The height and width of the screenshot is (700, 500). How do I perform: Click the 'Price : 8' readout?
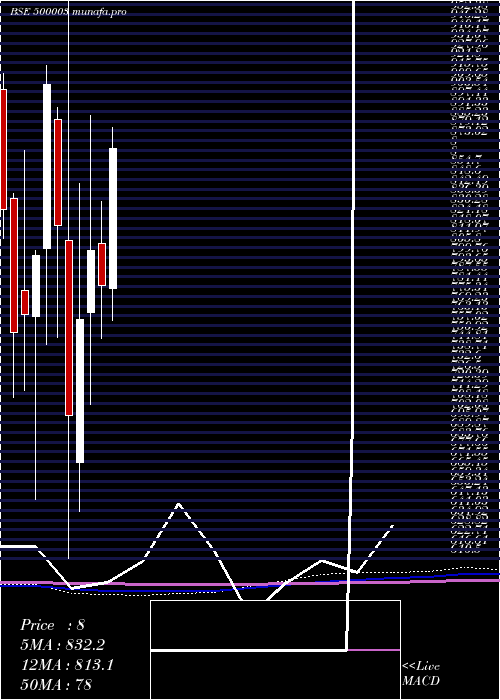[52, 625]
